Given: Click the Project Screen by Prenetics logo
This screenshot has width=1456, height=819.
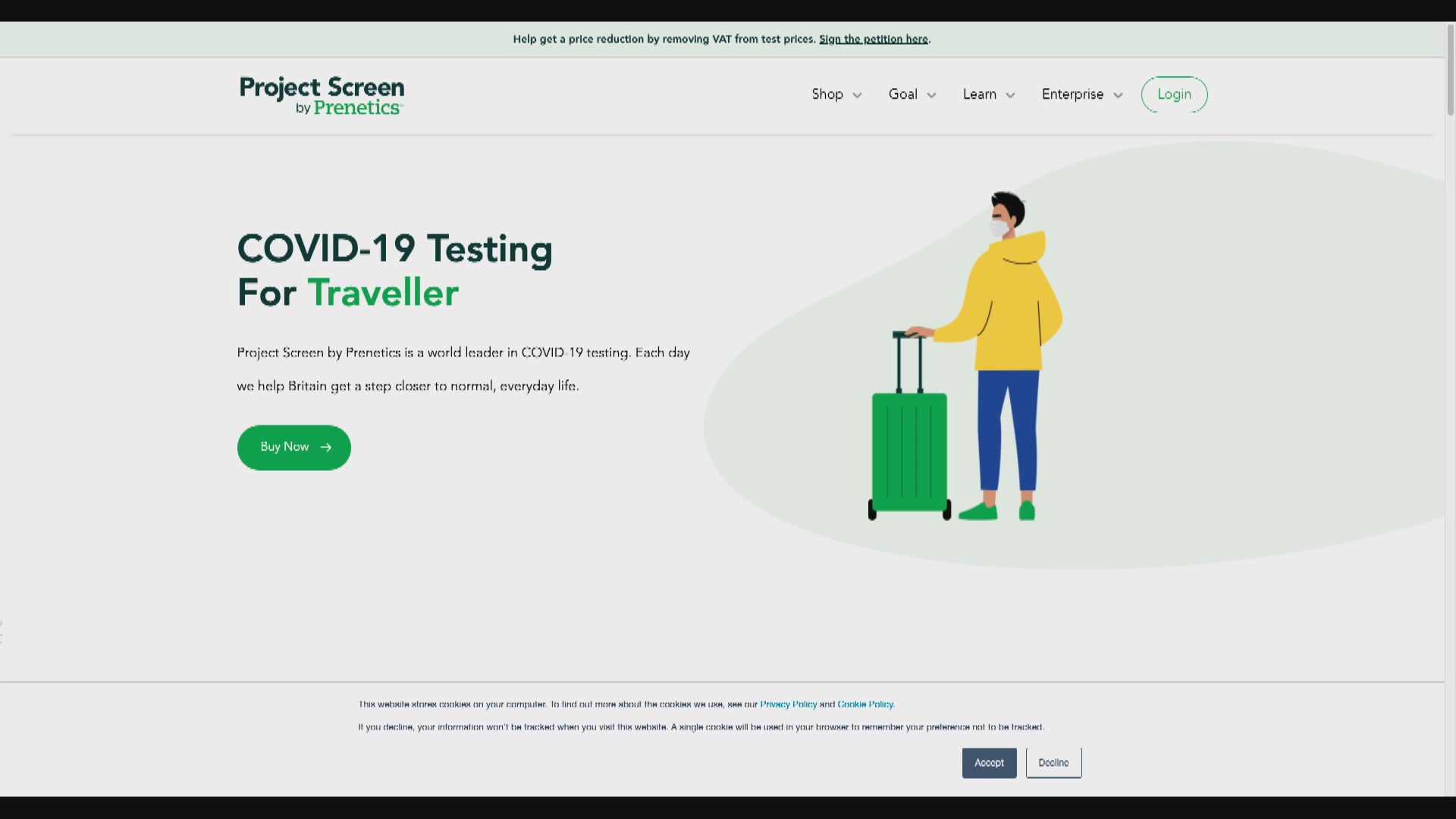Looking at the screenshot, I should [x=322, y=96].
